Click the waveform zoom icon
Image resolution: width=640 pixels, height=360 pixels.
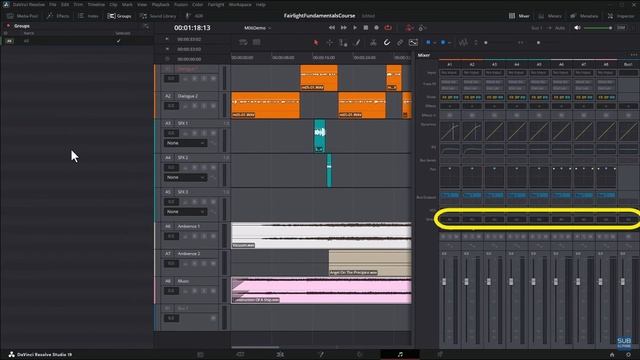[463, 42]
